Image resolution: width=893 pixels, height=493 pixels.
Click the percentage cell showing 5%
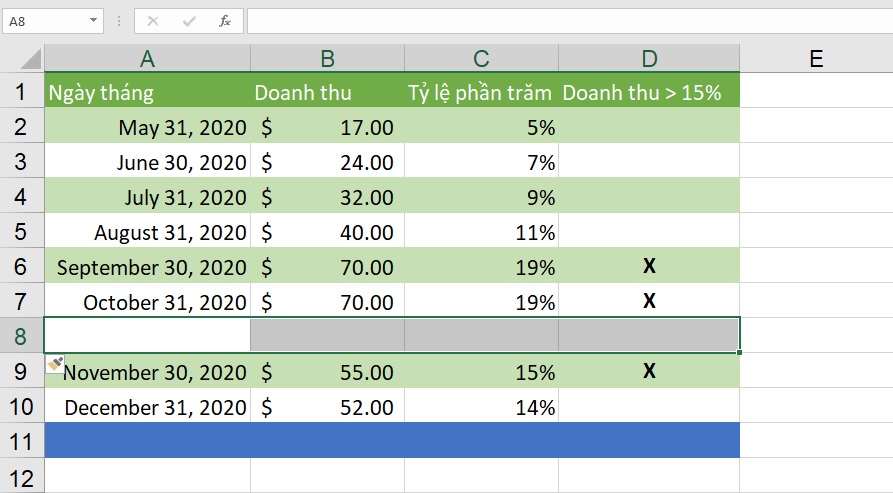point(481,126)
